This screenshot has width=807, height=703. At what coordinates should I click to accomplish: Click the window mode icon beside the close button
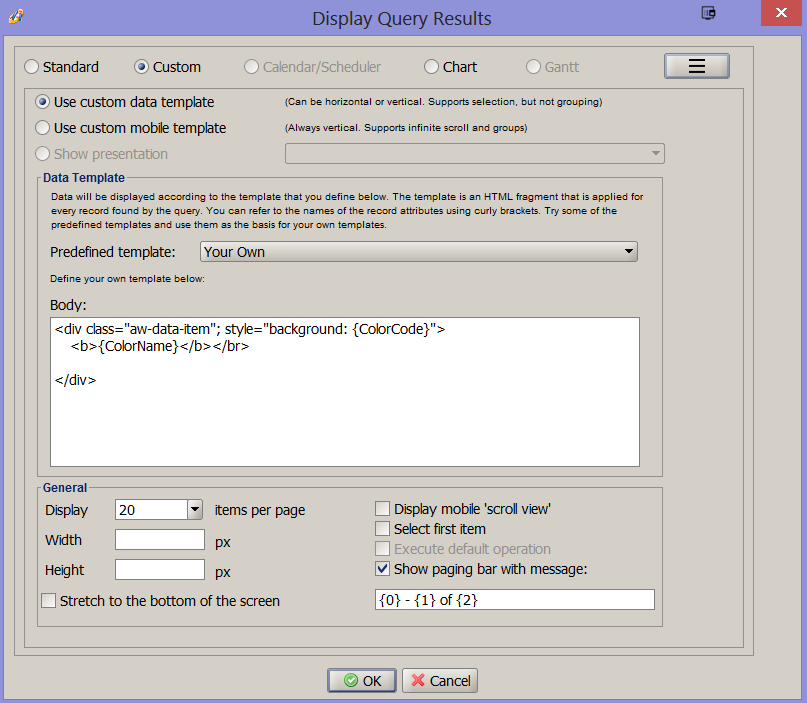[709, 13]
